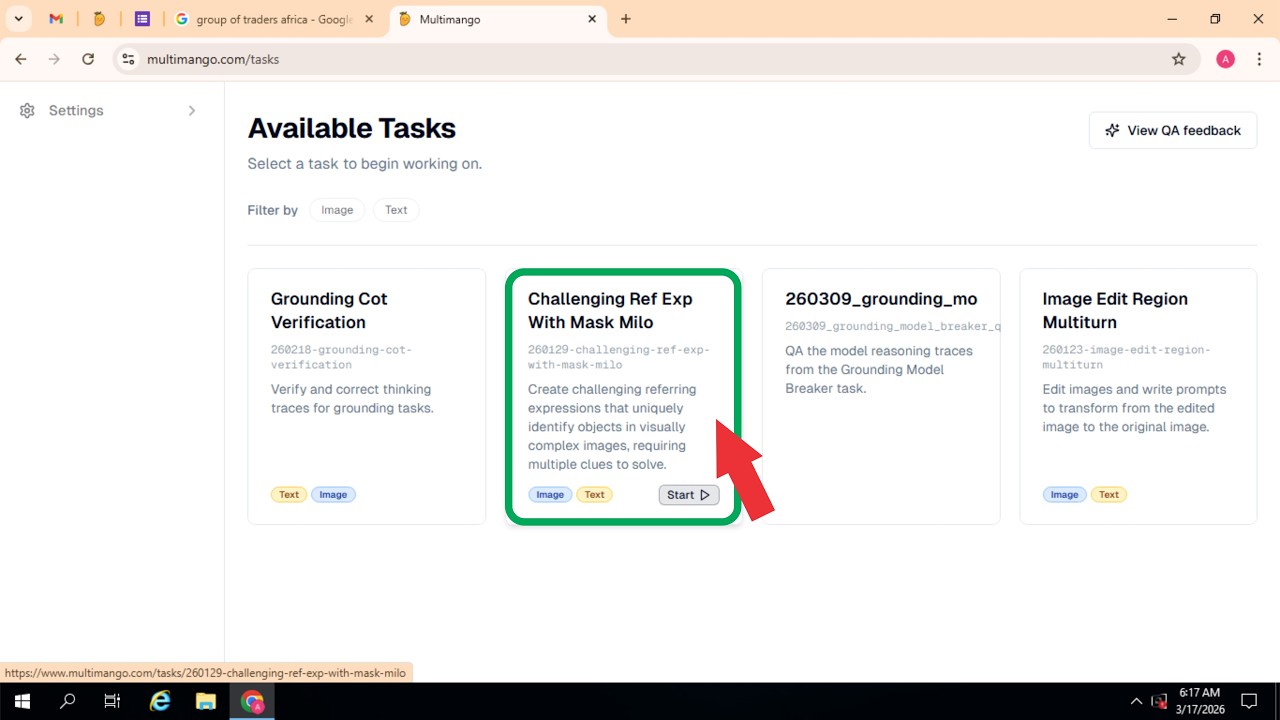
Task: Click Image tag on Image Edit Region Multiturn card
Action: (1064, 495)
